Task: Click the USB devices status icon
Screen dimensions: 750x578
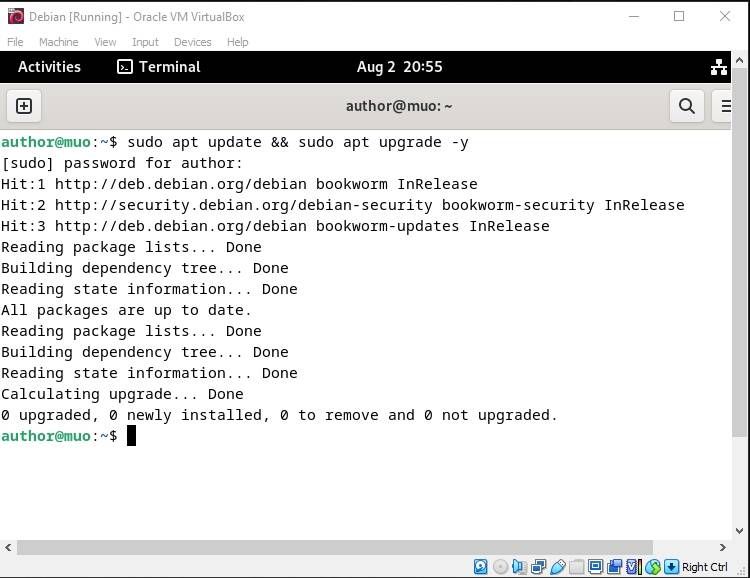Action: coord(557,567)
